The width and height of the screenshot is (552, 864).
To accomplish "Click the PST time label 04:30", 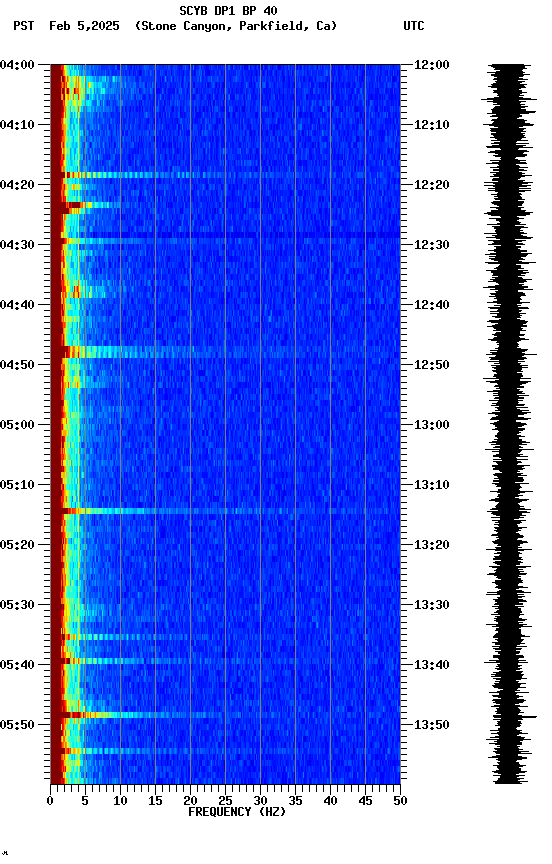I will [17, 245].
